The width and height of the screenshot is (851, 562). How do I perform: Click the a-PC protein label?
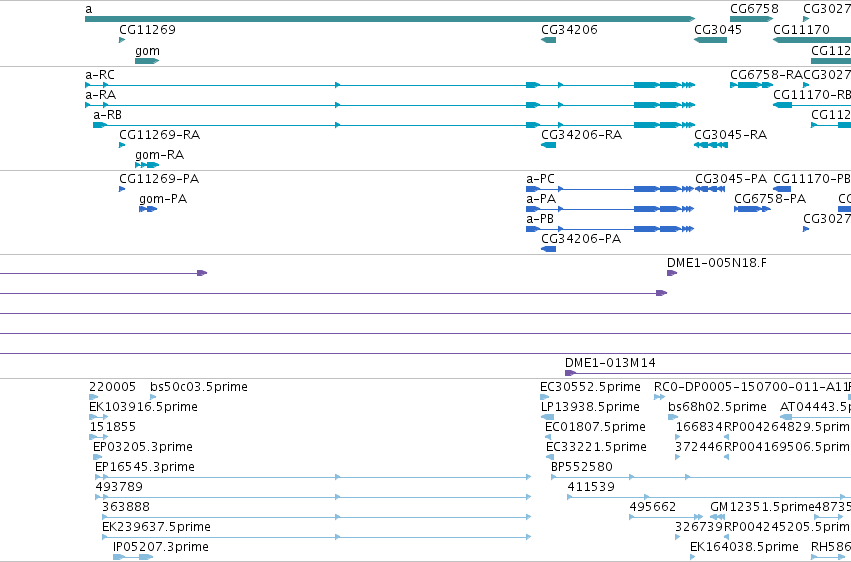pos(540,179)
